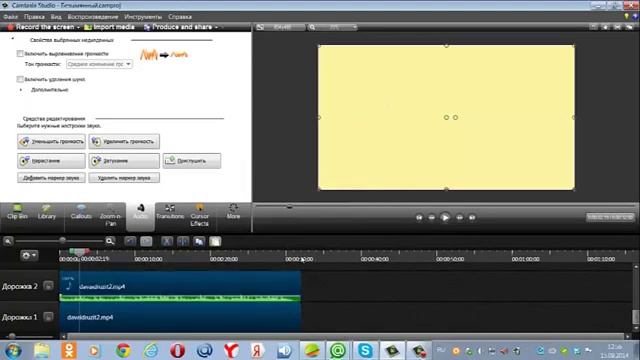The width and height of the screenshot is (640, 360).
Task: Jump to previous clip button
Action: (x=419, y=218)
